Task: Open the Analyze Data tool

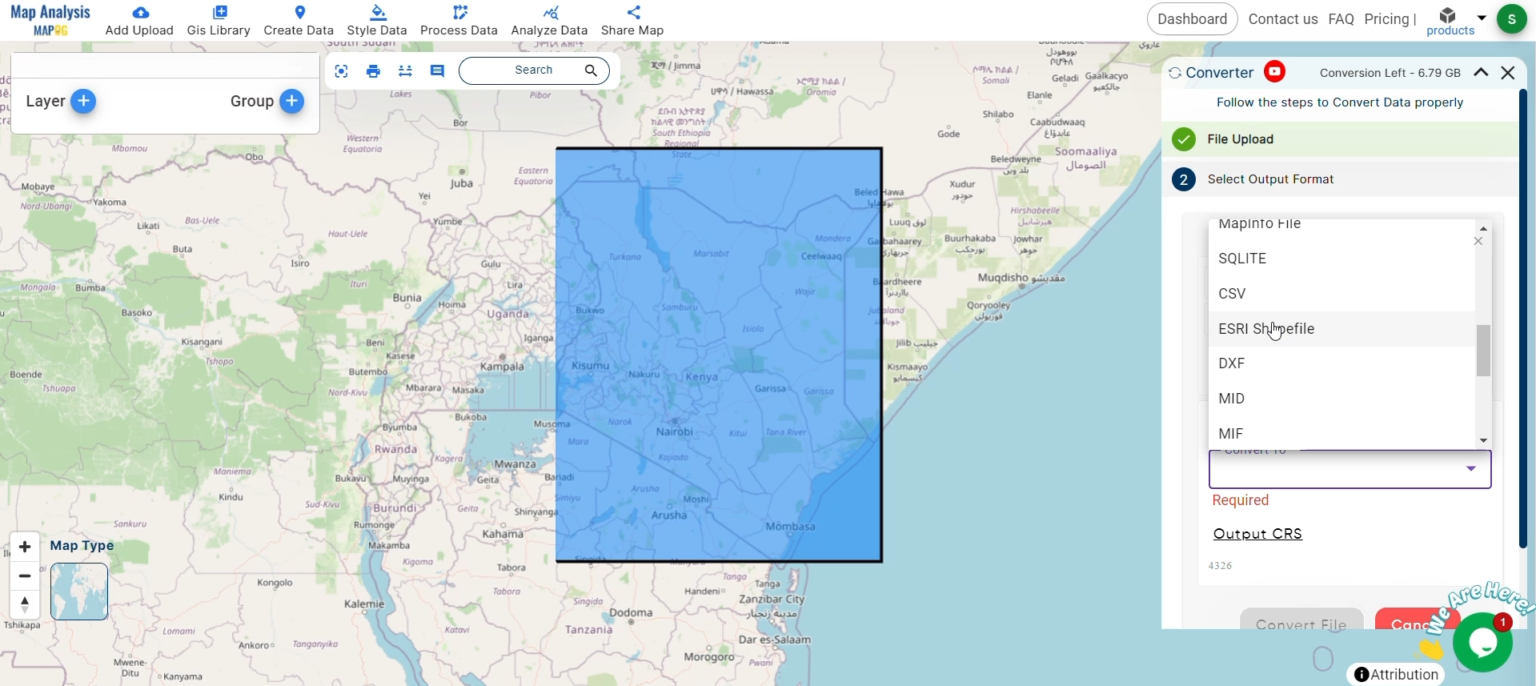Action: point(549,19)
